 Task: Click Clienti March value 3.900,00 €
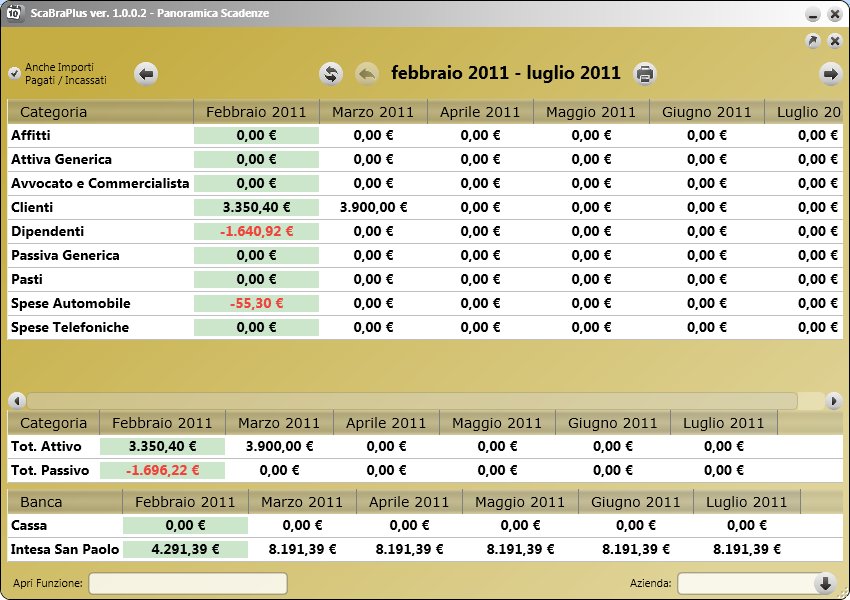[x=374, y=207]
